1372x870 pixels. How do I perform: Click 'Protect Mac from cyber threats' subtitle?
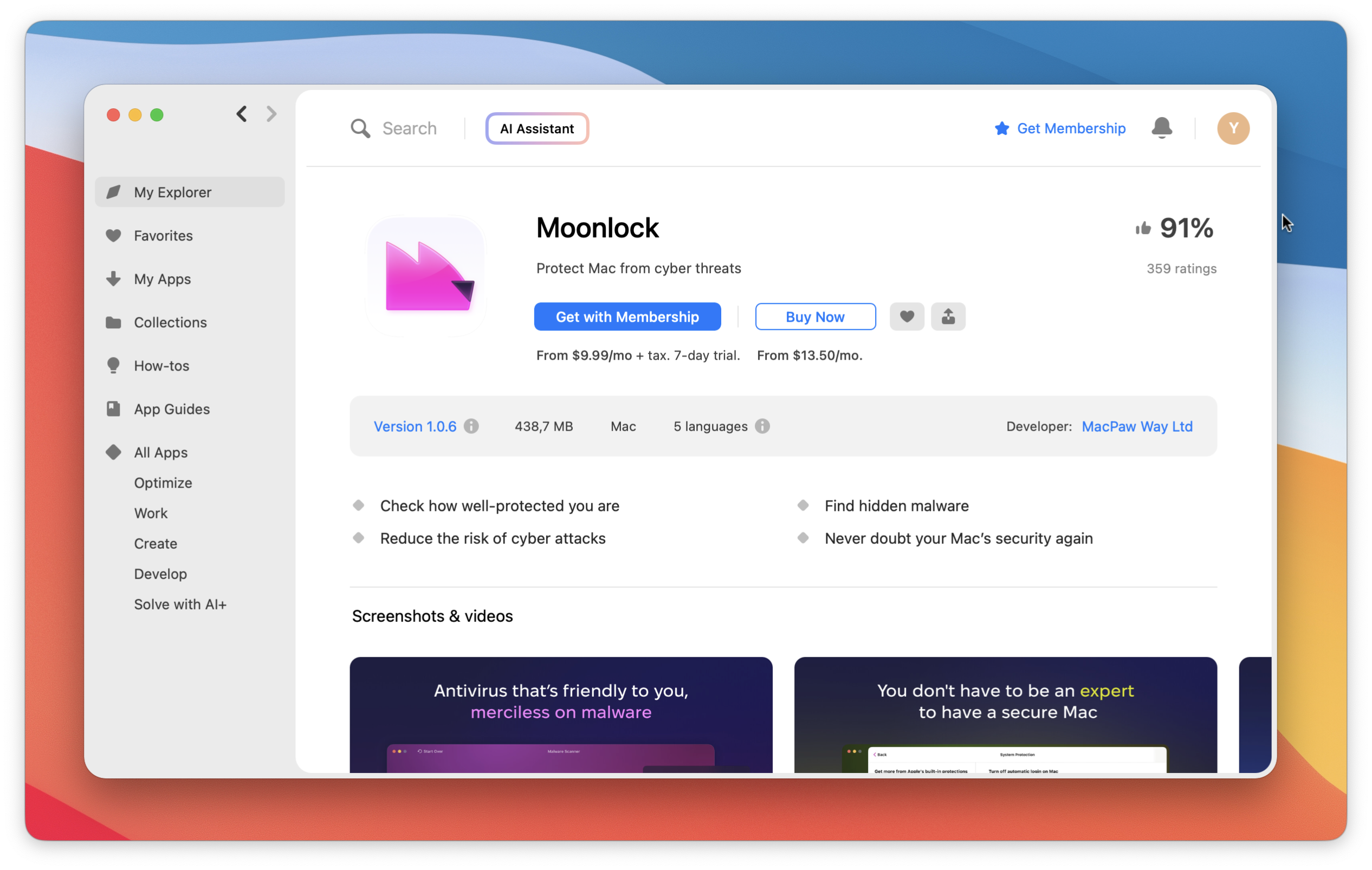click(x=639, y=268)
